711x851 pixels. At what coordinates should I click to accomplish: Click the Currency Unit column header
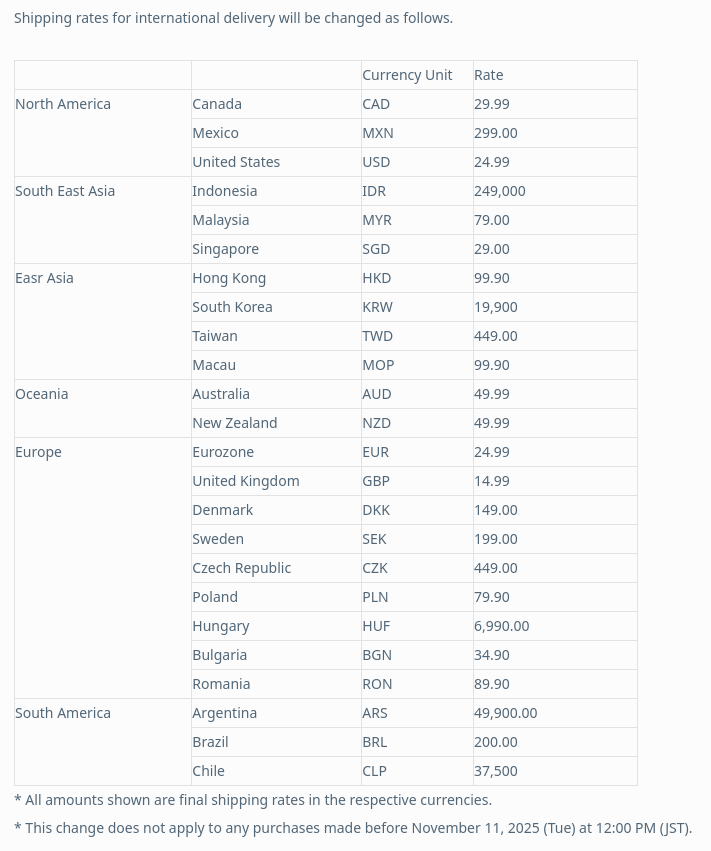tap(407, 75)
